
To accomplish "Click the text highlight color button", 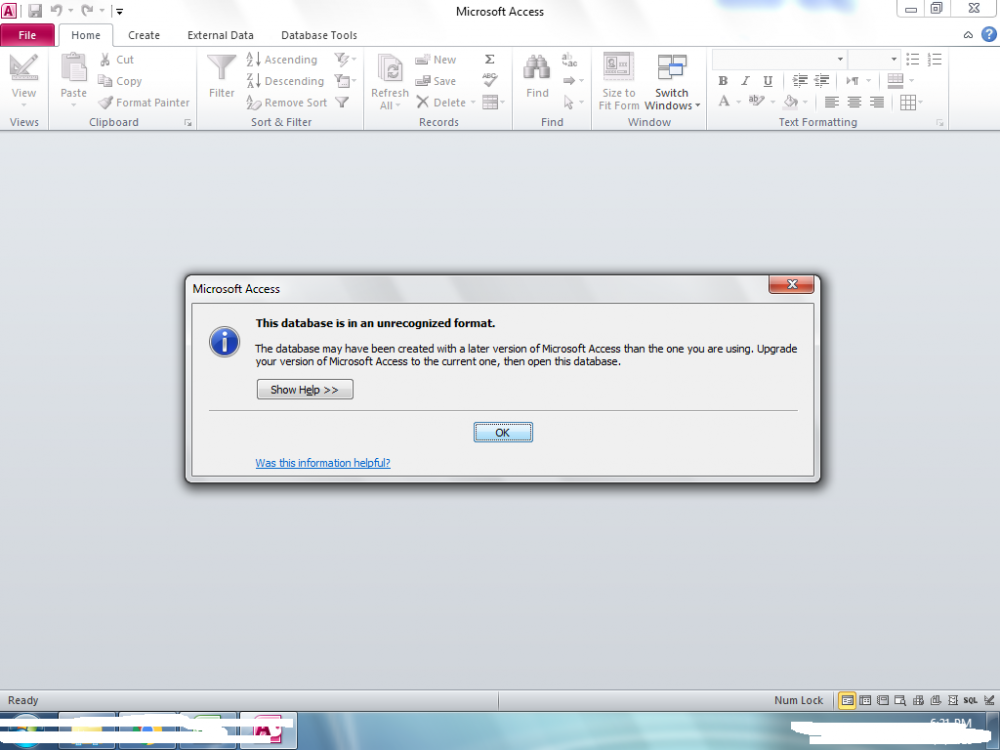I will tap(756, 101).
